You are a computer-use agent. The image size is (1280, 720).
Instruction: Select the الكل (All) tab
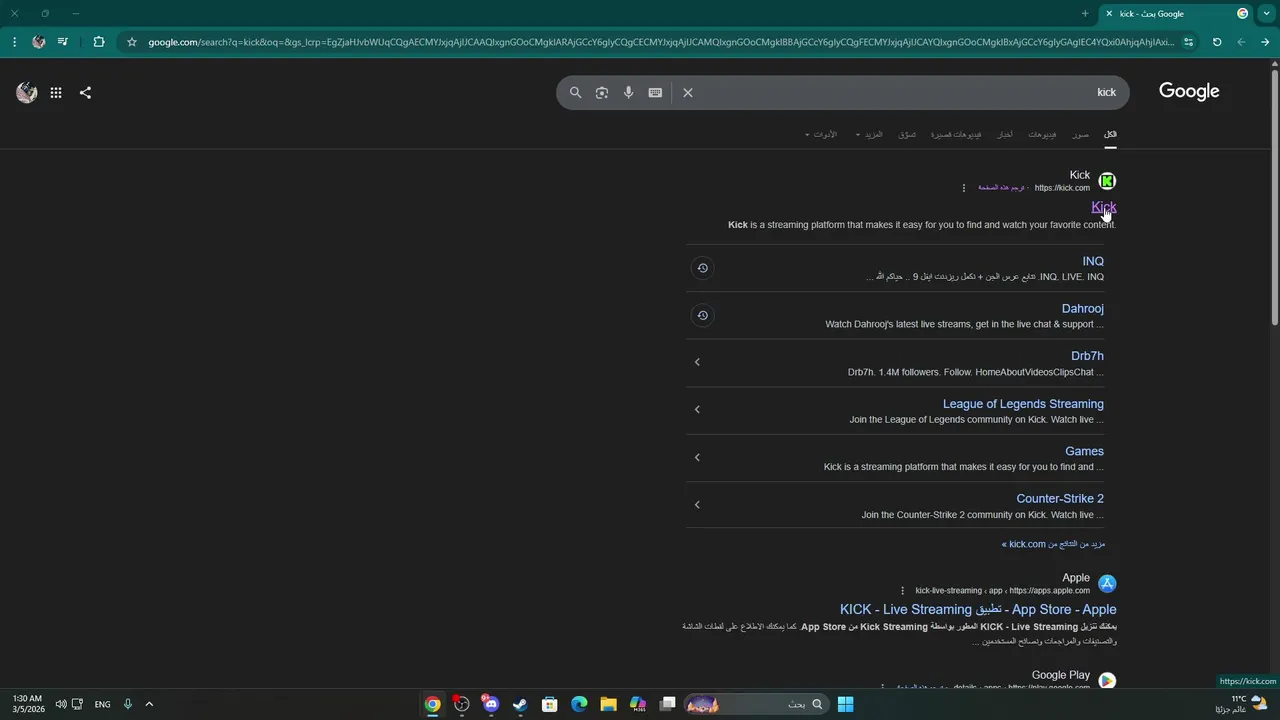click(x=1110, y=134)
